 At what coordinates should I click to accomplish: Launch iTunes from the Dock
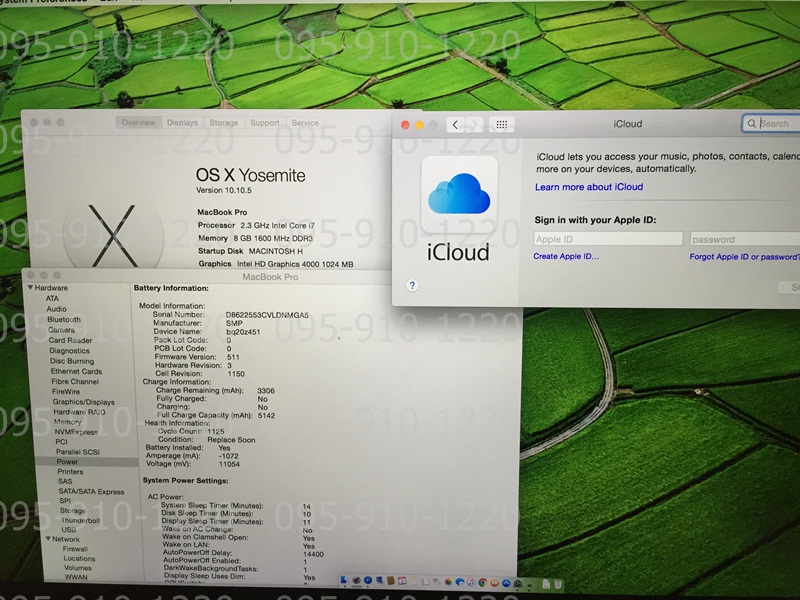(471, 582)
